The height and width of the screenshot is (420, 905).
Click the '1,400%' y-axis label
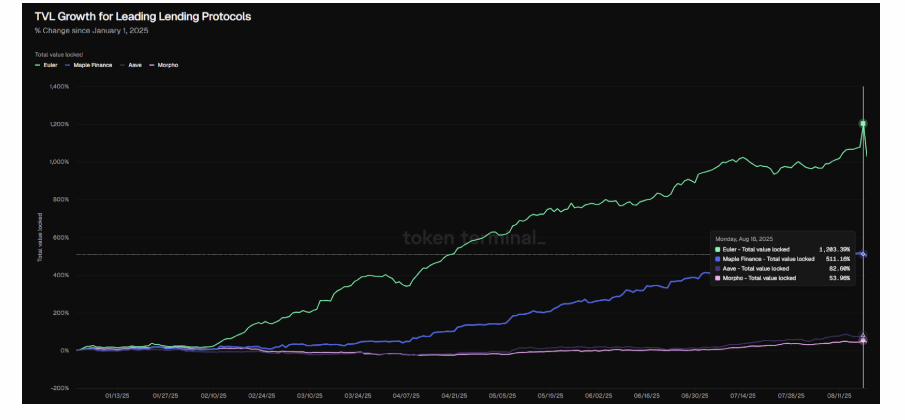(61, 87)
